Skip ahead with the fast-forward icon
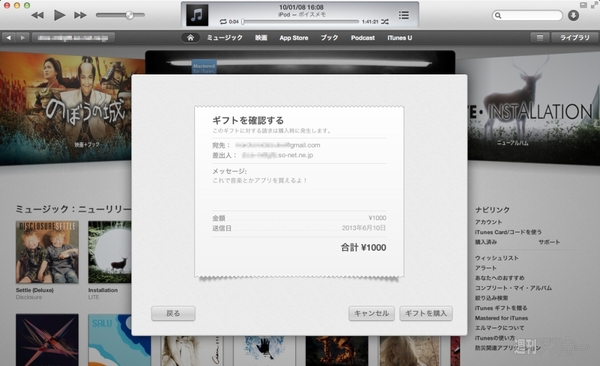Viewport: 600px width, 366px height. (80, 15)
